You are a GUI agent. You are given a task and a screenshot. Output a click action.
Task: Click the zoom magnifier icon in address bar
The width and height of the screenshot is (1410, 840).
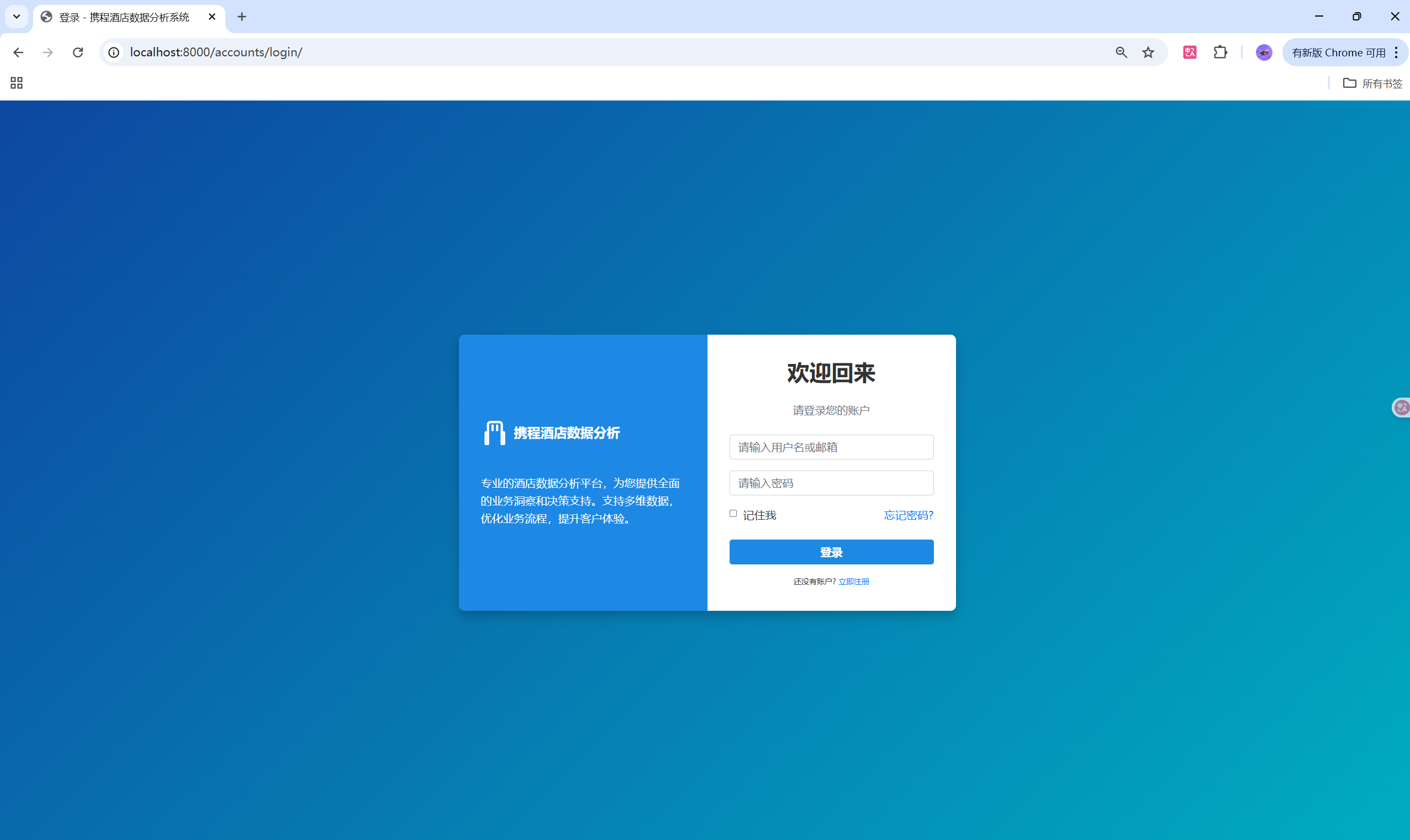pos(1121,52)
